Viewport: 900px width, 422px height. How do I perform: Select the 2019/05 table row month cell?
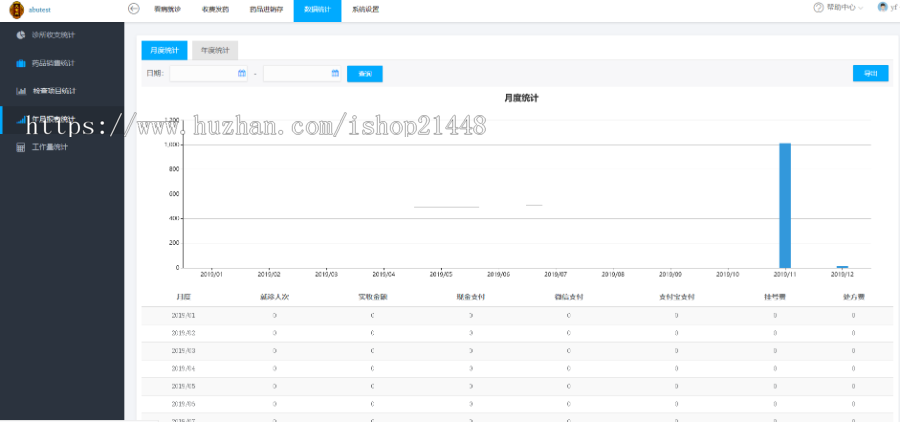point(184,386)
